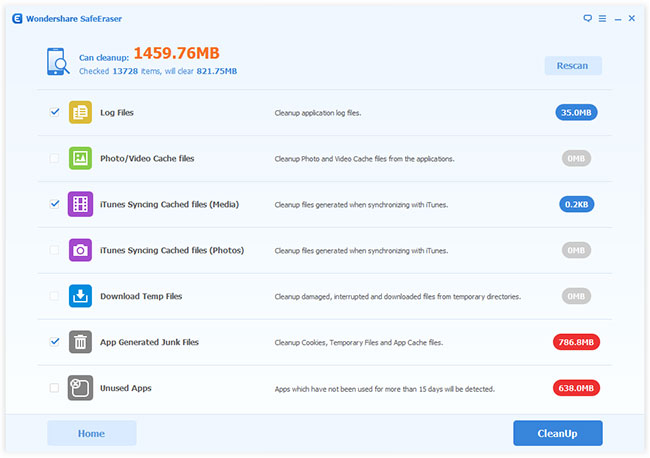Select App Generated Junk Files label

(x=149, y=342)
